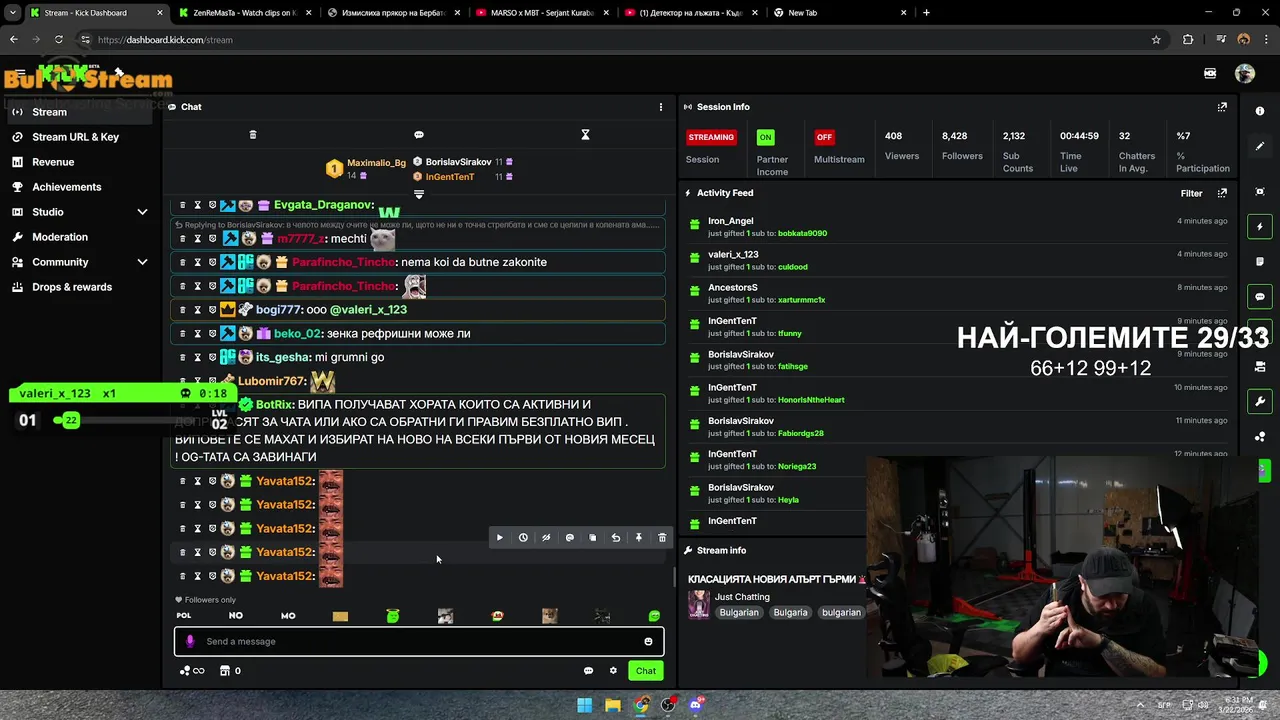Viewport: 1280px width, 720px height.
Task: Pop out the Session Info panel
Action: [x=1222, y=107]
